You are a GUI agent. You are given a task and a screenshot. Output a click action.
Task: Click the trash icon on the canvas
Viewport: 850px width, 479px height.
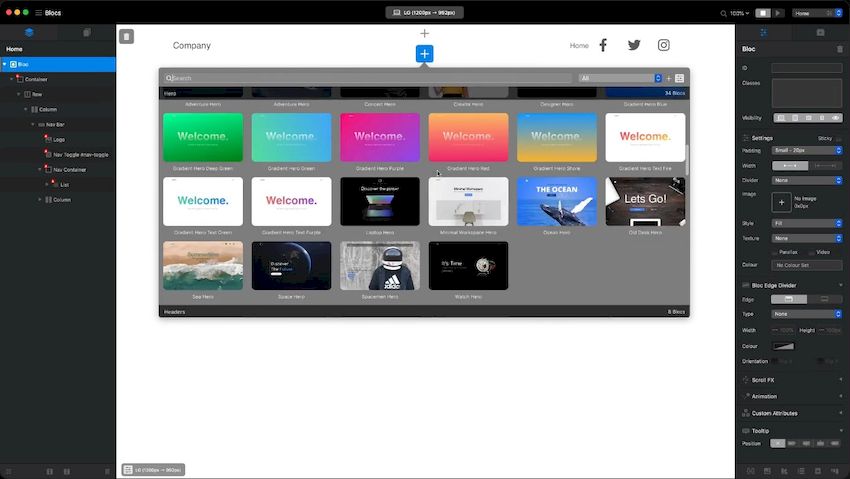pyautogui.click(x=126, y=36)
